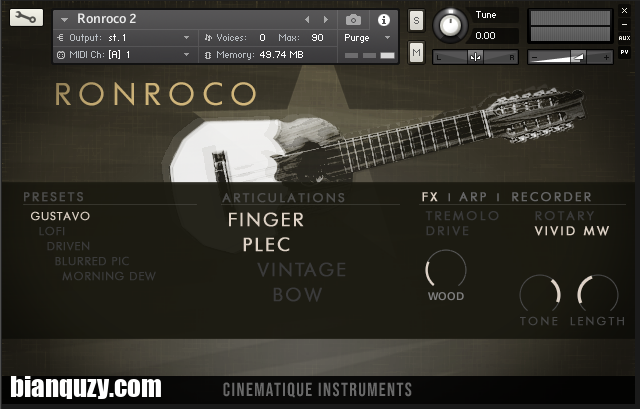Screen dimensions: 640x409
Task: Go to next instrument with right arrow
Action: [326, 19]
